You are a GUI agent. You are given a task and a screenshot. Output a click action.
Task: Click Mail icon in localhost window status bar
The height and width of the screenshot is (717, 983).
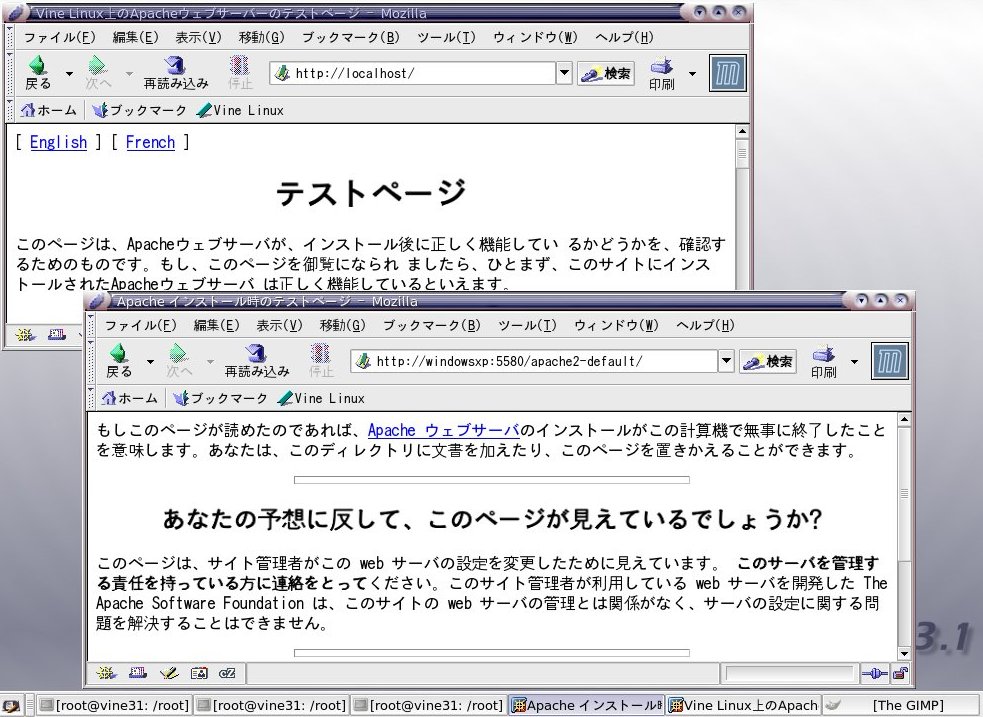point(57,335)
